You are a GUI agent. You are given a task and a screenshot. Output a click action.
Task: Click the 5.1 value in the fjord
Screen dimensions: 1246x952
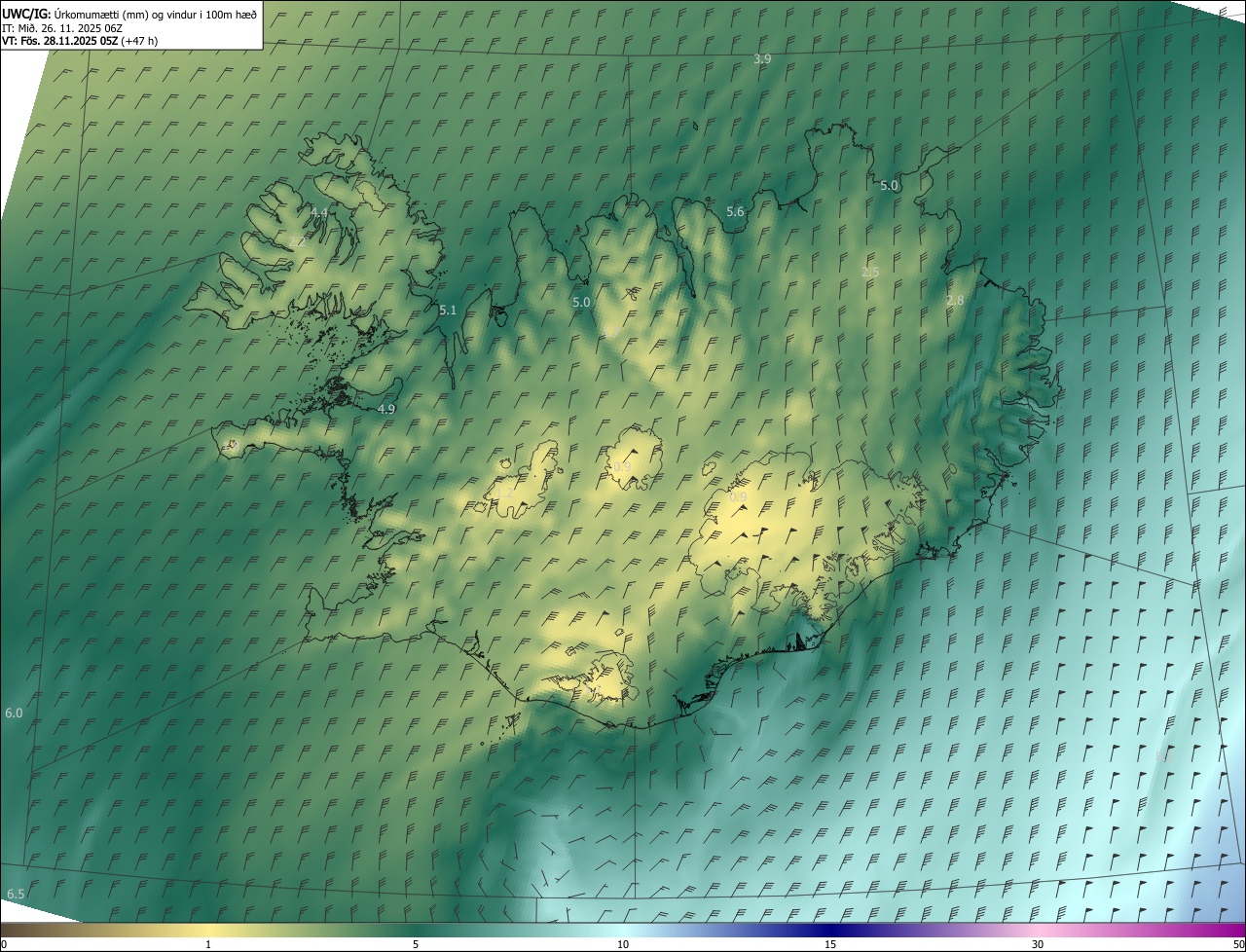coord(448,311)
